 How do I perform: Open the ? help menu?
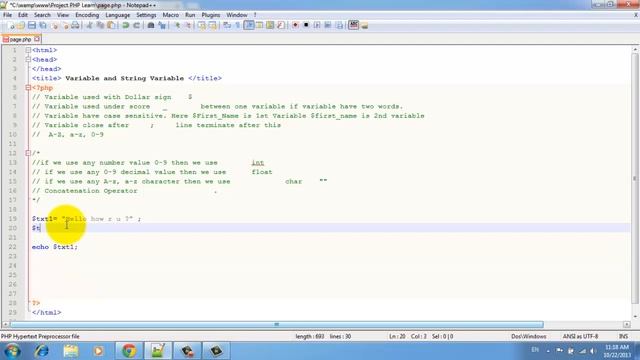tap(255, 15)
